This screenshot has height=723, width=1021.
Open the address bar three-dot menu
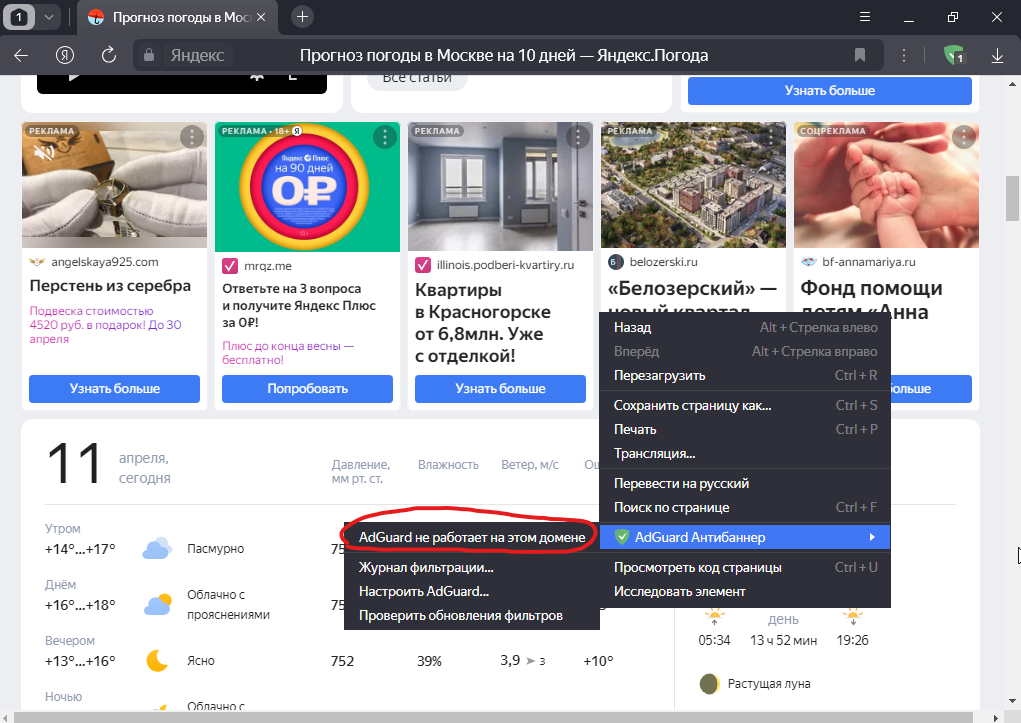pyautogui.click(x=904, y=55)
